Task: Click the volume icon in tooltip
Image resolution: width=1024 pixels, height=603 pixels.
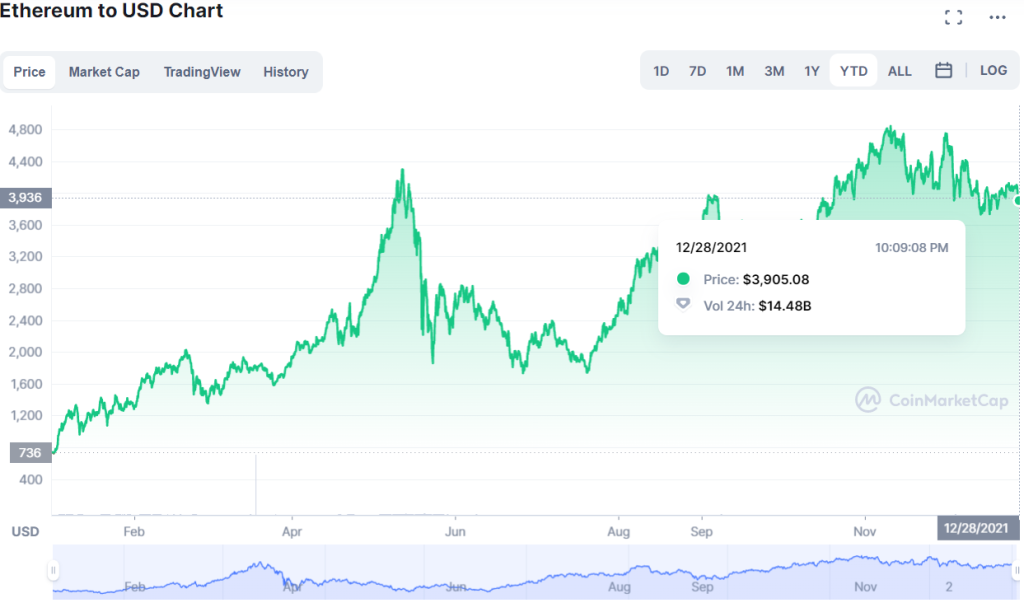Action: click(683, 304)
